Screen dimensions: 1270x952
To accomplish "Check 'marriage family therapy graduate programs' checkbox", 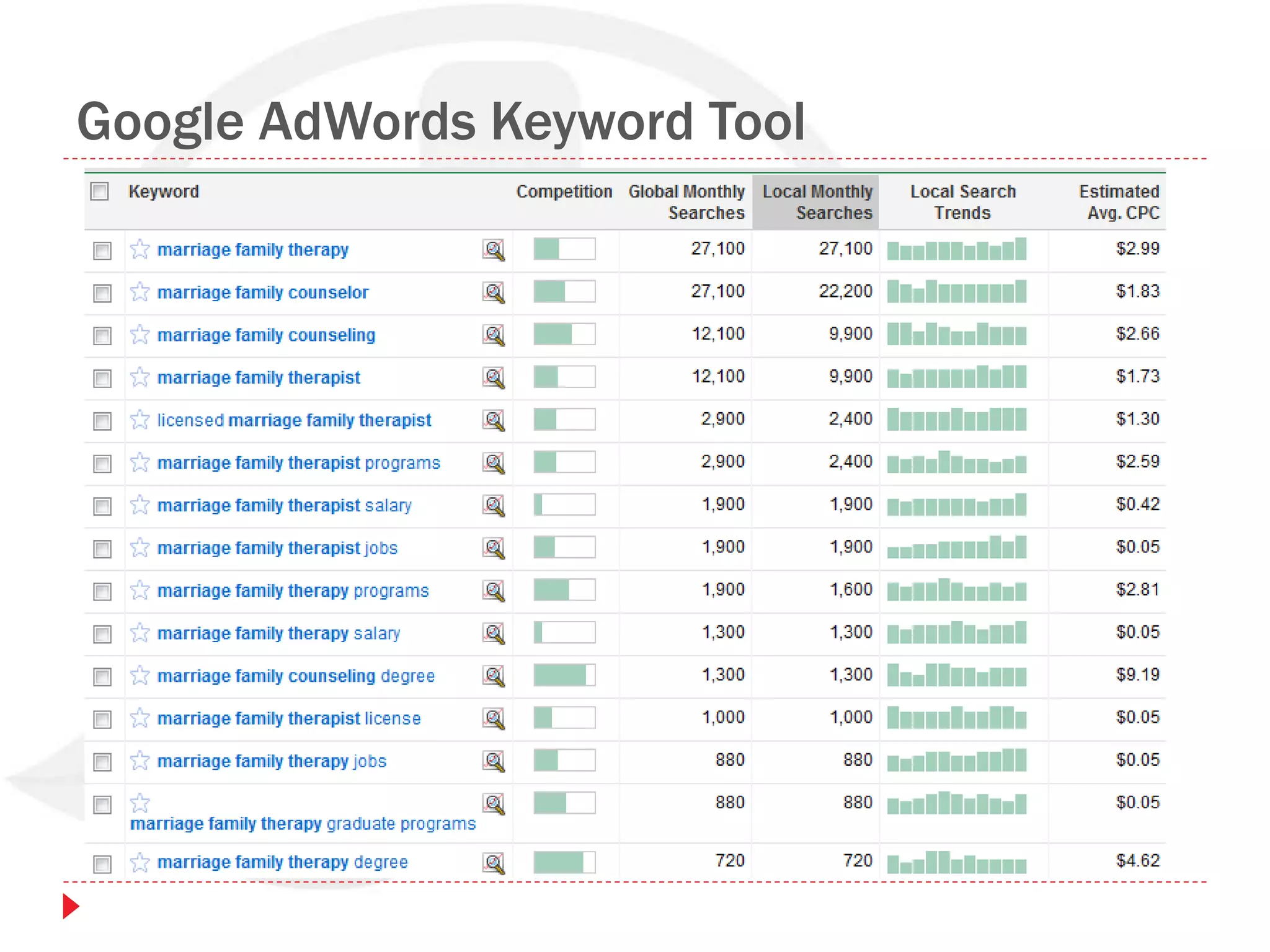I will [102, 804].
